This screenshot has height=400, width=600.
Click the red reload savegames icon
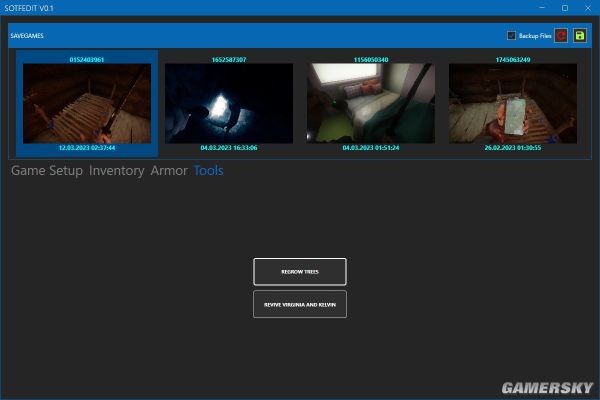561,36
